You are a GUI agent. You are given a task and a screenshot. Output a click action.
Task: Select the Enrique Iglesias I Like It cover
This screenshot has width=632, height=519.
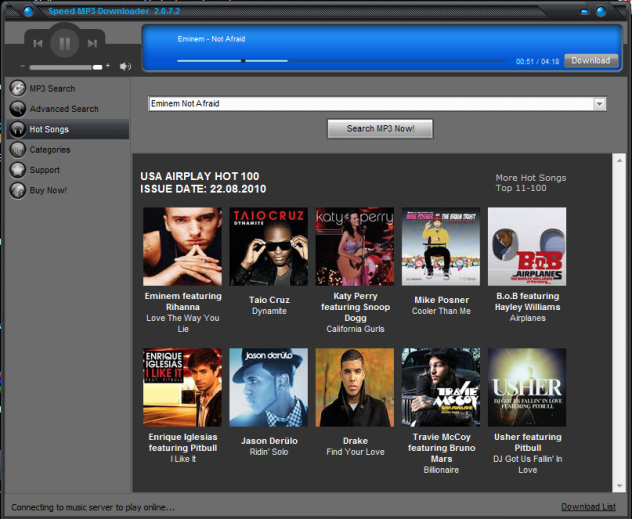[x=182, y=387]
